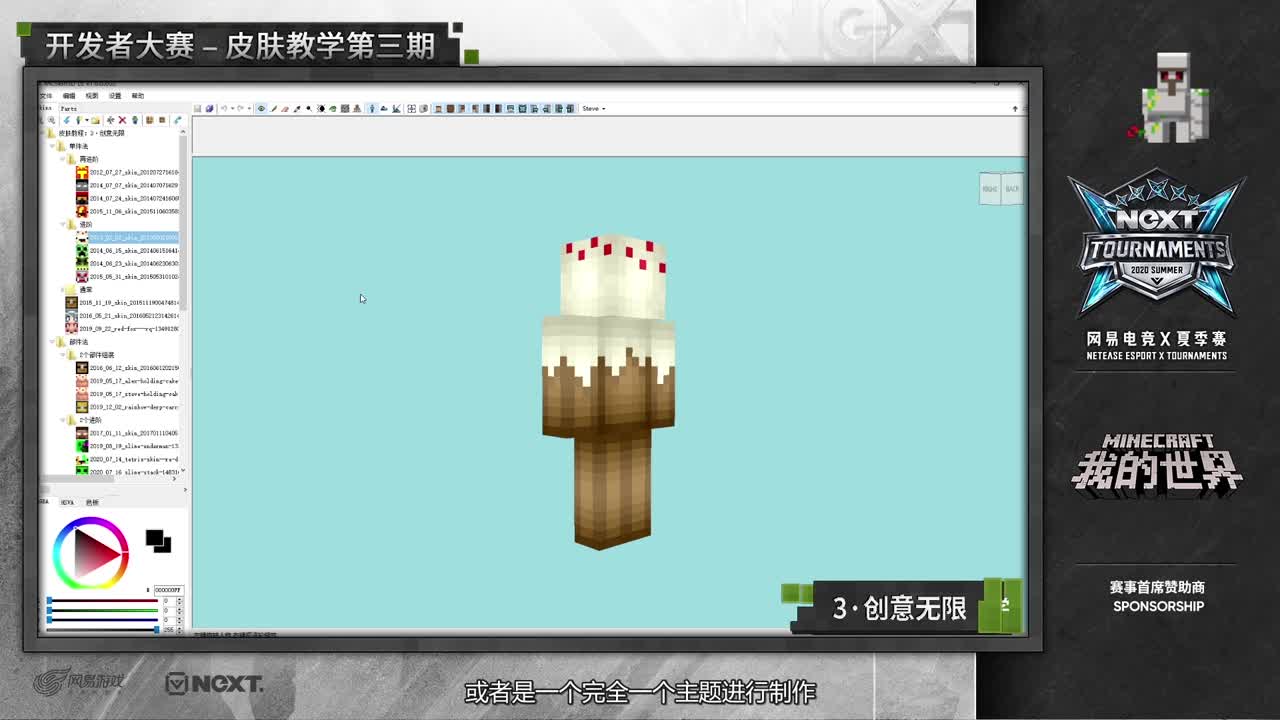This screenshot has height=720, width=1280.
Task: Open the 编辑 menu
Action: 69,96
